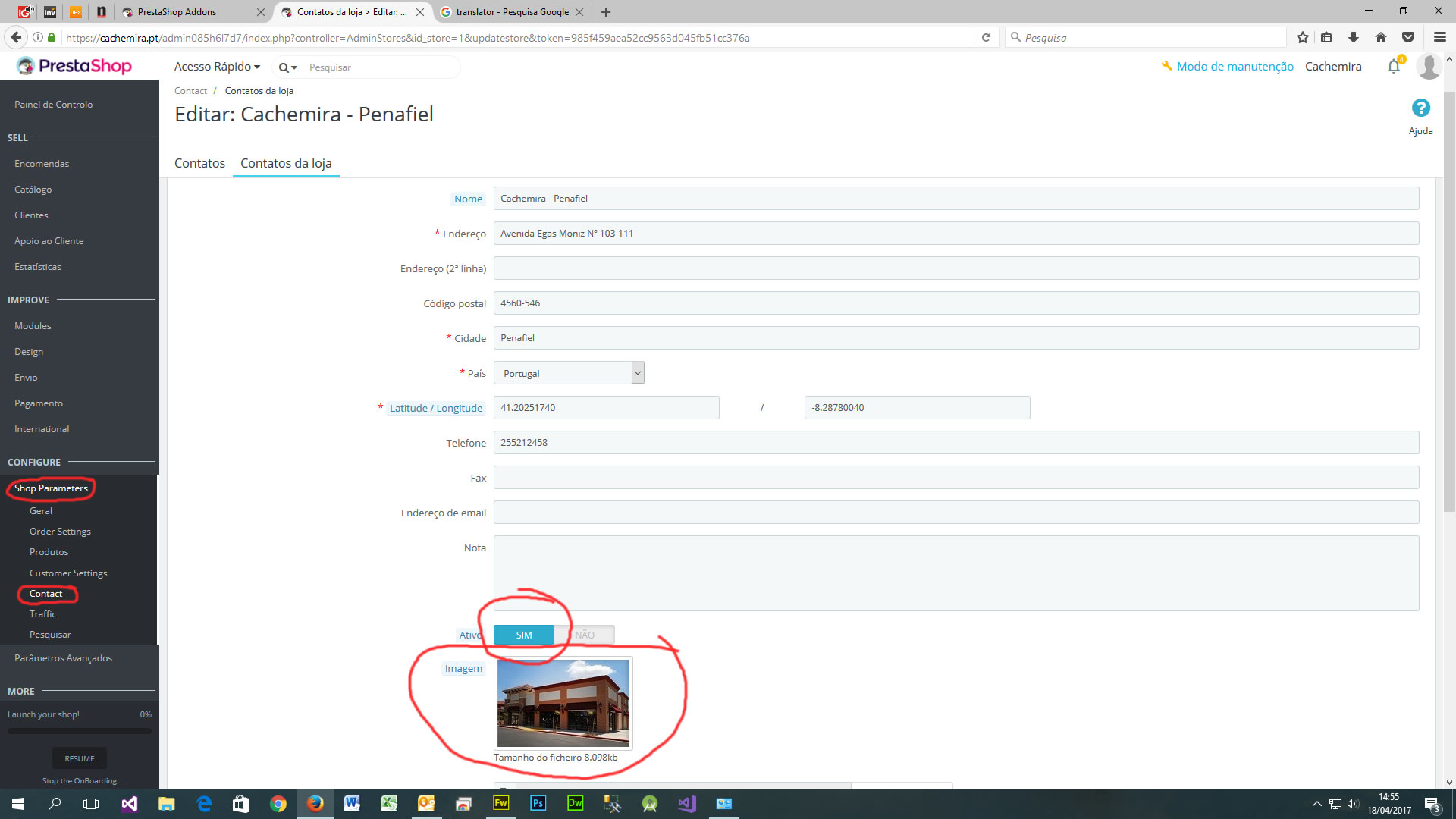Expand the Acesso Rápido dropdown
1456x819 pixels.
pyautogui.click(x=217, y=67)
